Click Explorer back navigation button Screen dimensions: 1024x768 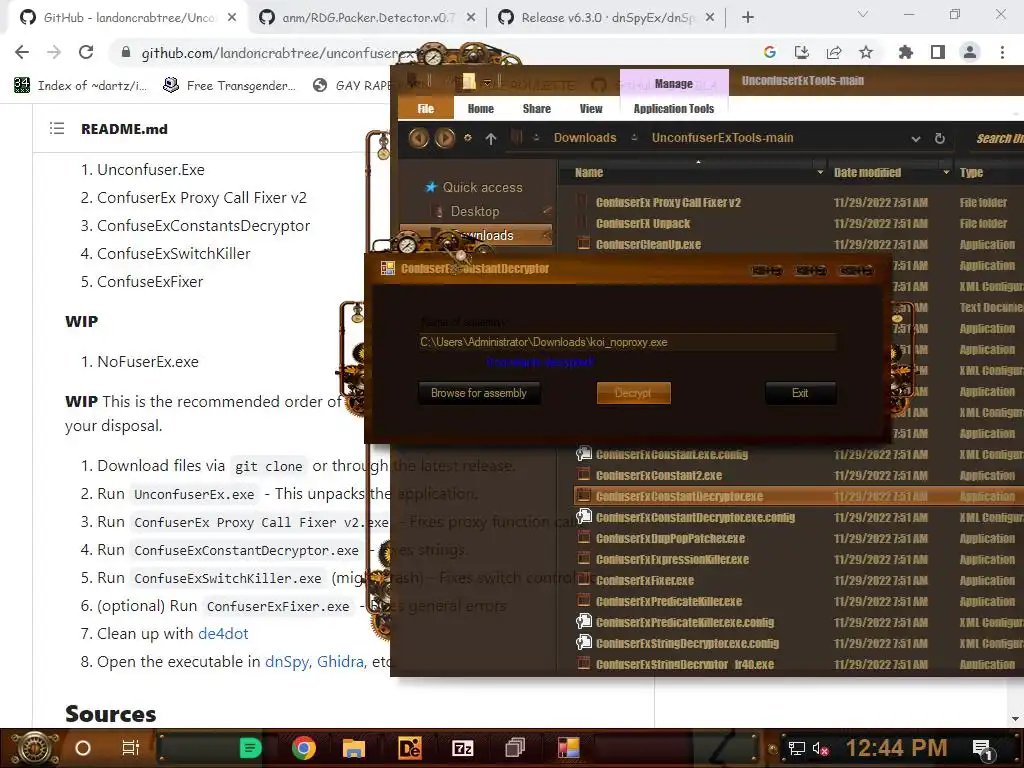click(419, 138)
